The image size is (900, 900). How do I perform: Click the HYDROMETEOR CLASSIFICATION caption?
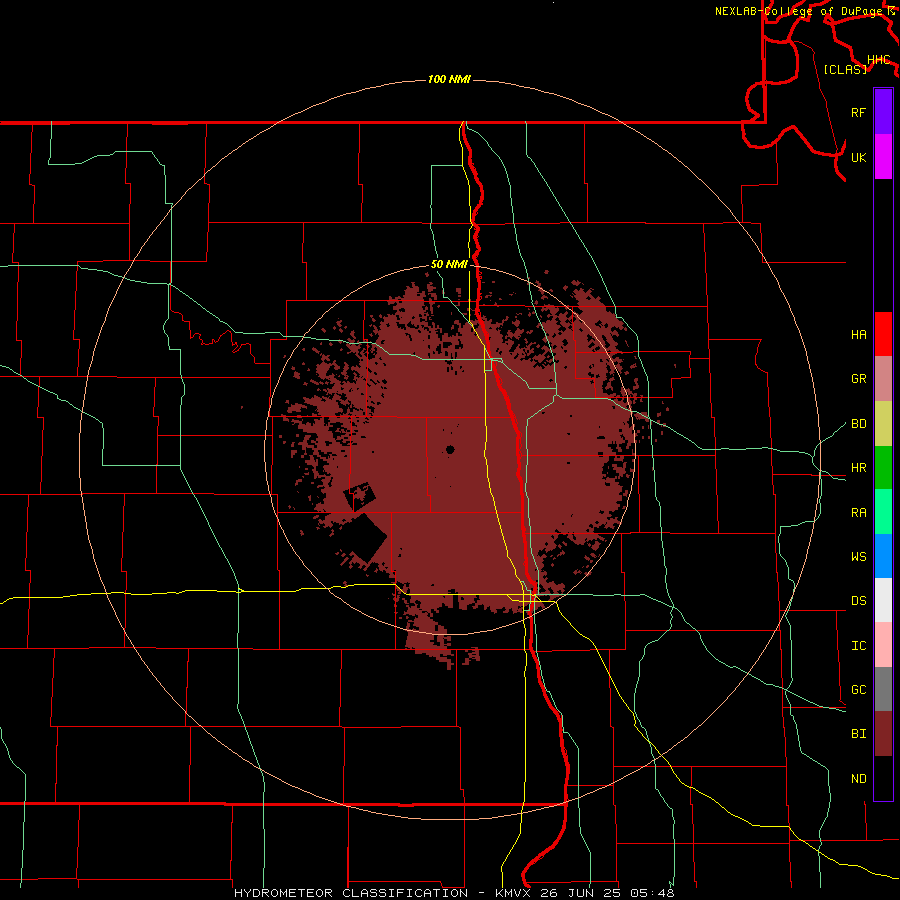click(351, 893)
